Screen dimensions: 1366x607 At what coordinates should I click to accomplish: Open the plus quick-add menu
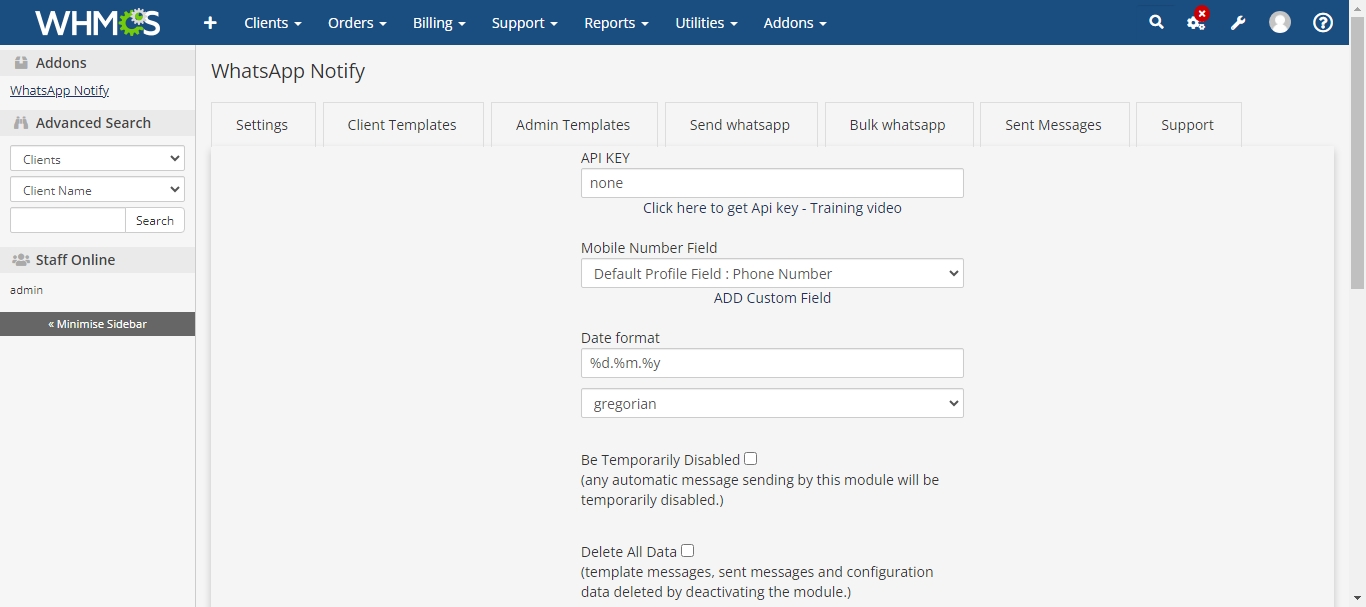(210, 23)
